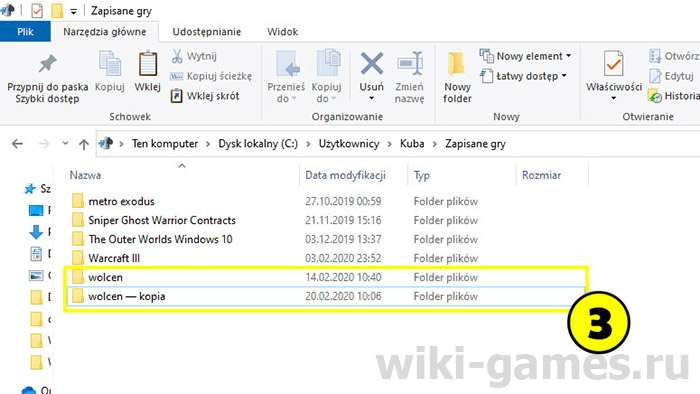
Task: Sort by Typ column header
Action: coord(422,175)
